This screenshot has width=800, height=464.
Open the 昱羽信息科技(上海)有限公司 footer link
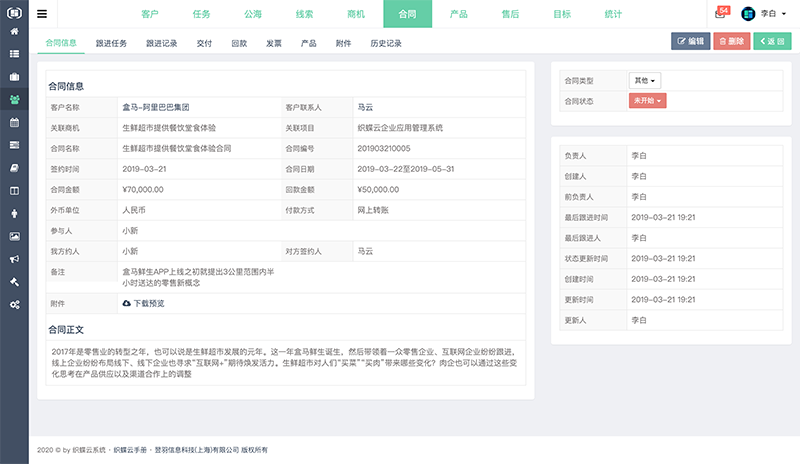196,450
